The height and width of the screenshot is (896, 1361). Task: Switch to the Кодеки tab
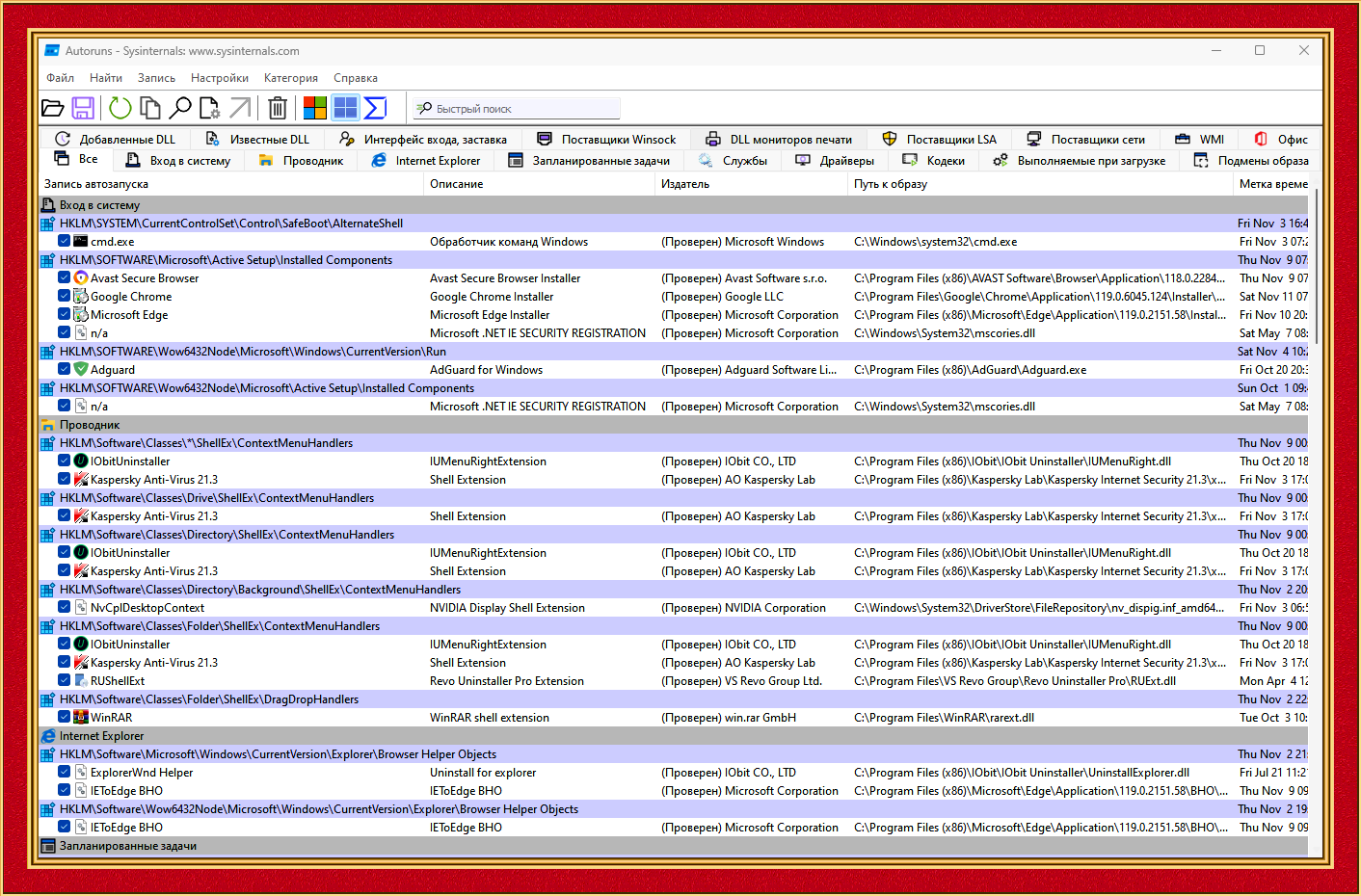[x=933, y=161]
